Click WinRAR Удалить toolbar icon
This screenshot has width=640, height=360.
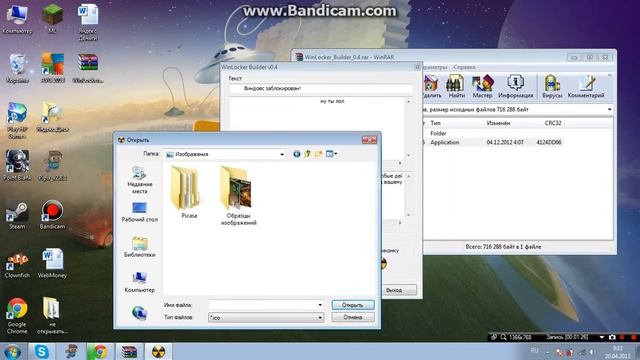(431, 87)
